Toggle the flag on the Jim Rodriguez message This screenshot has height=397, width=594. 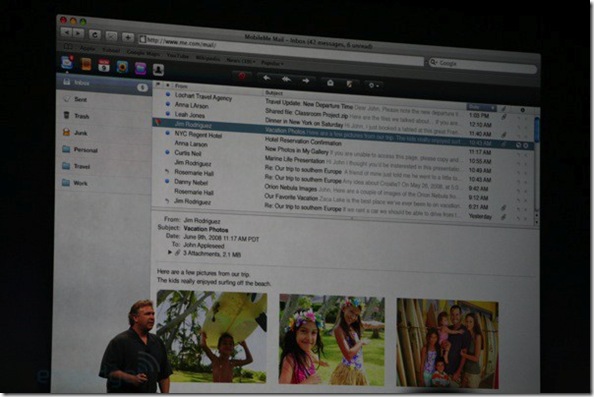click(x=158, y=122)
